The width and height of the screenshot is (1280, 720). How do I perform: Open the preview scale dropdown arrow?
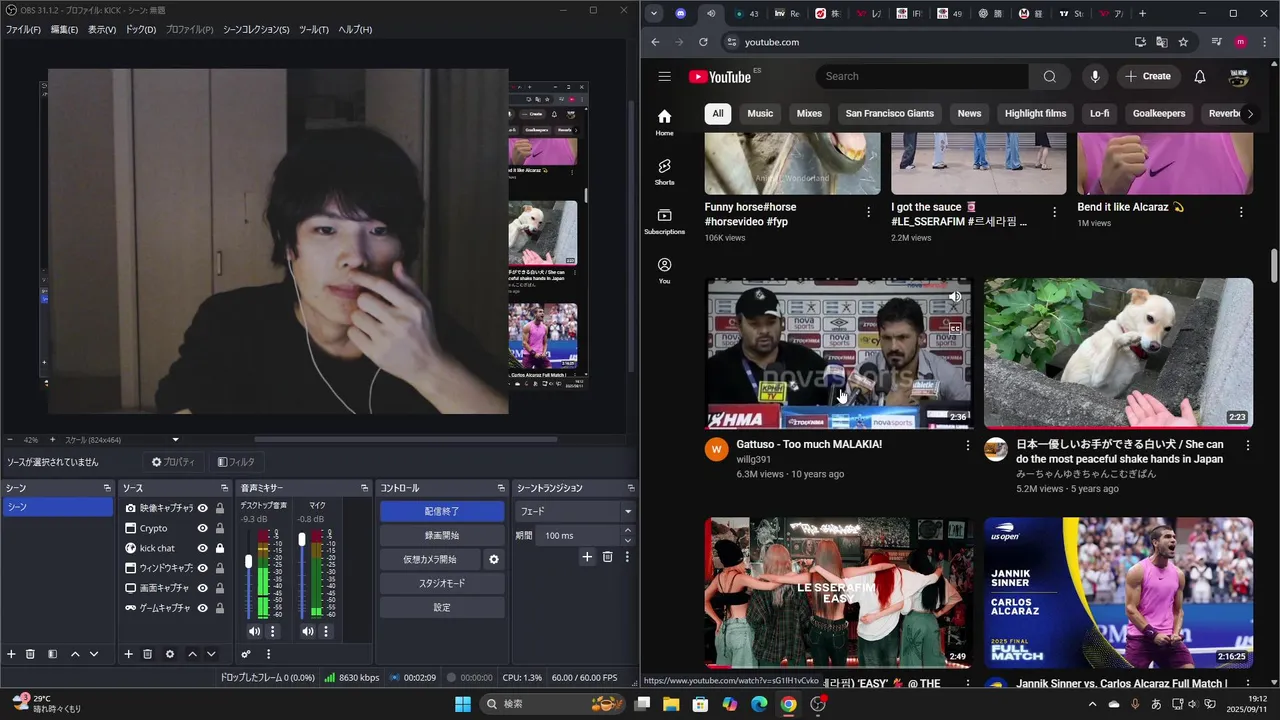click(176, 440)
